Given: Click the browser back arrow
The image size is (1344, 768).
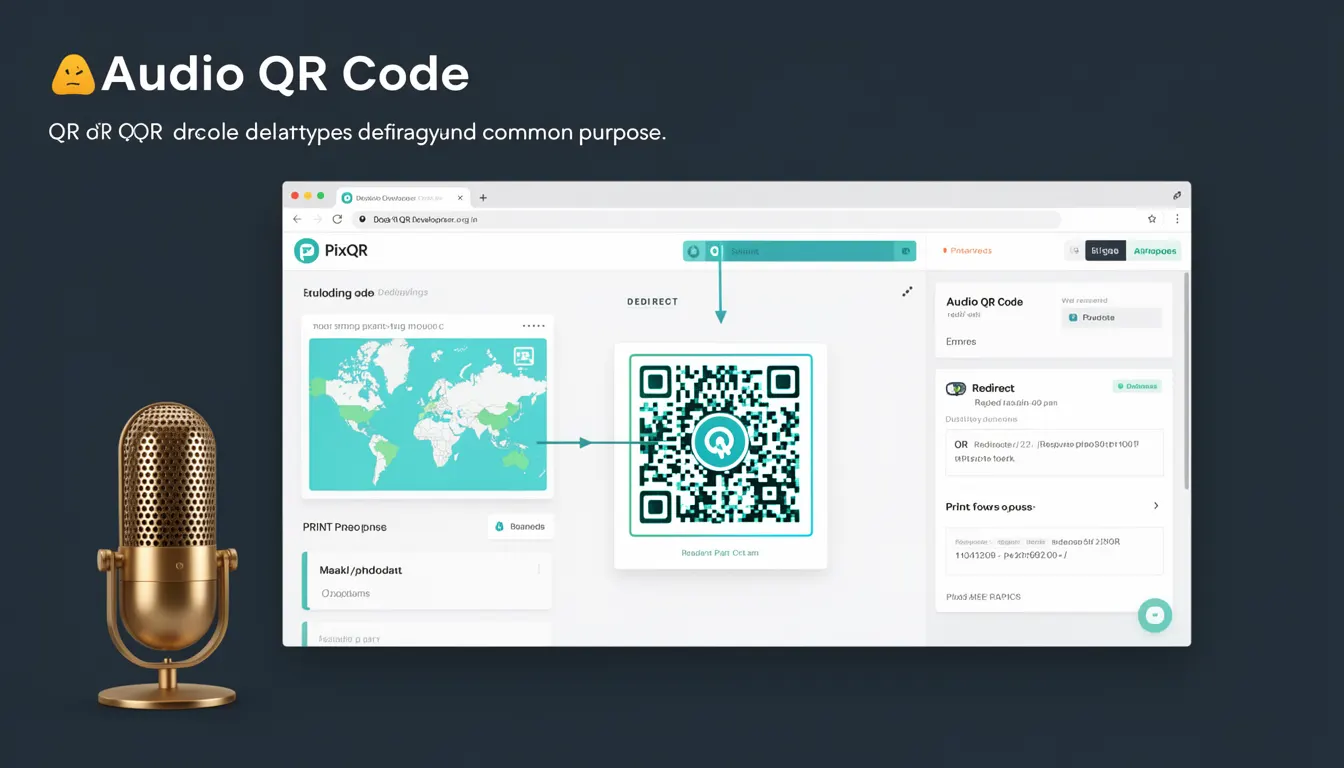Looking at the screenshot, I should (x=297, y=219).
